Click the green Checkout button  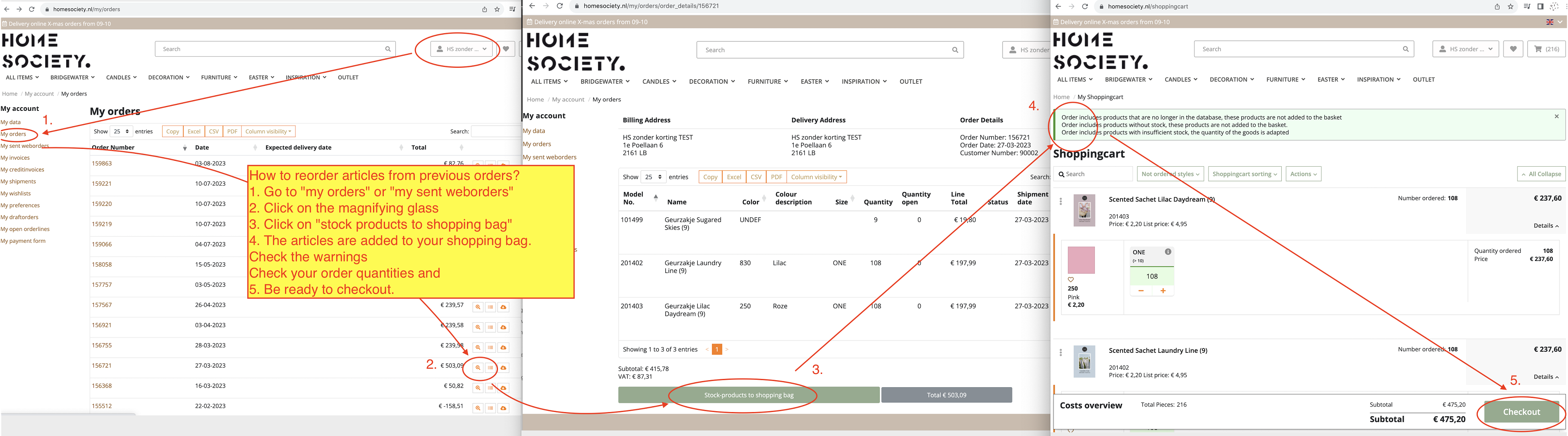(x=1521, y=412)
